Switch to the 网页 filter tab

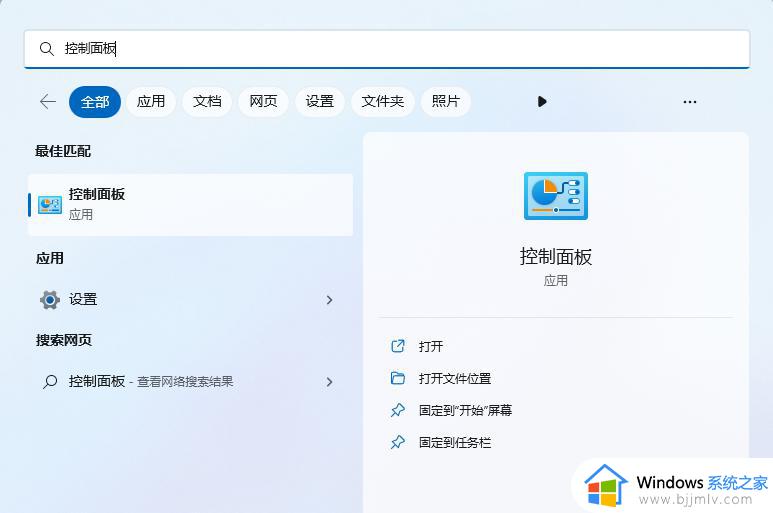click(263, 102)
